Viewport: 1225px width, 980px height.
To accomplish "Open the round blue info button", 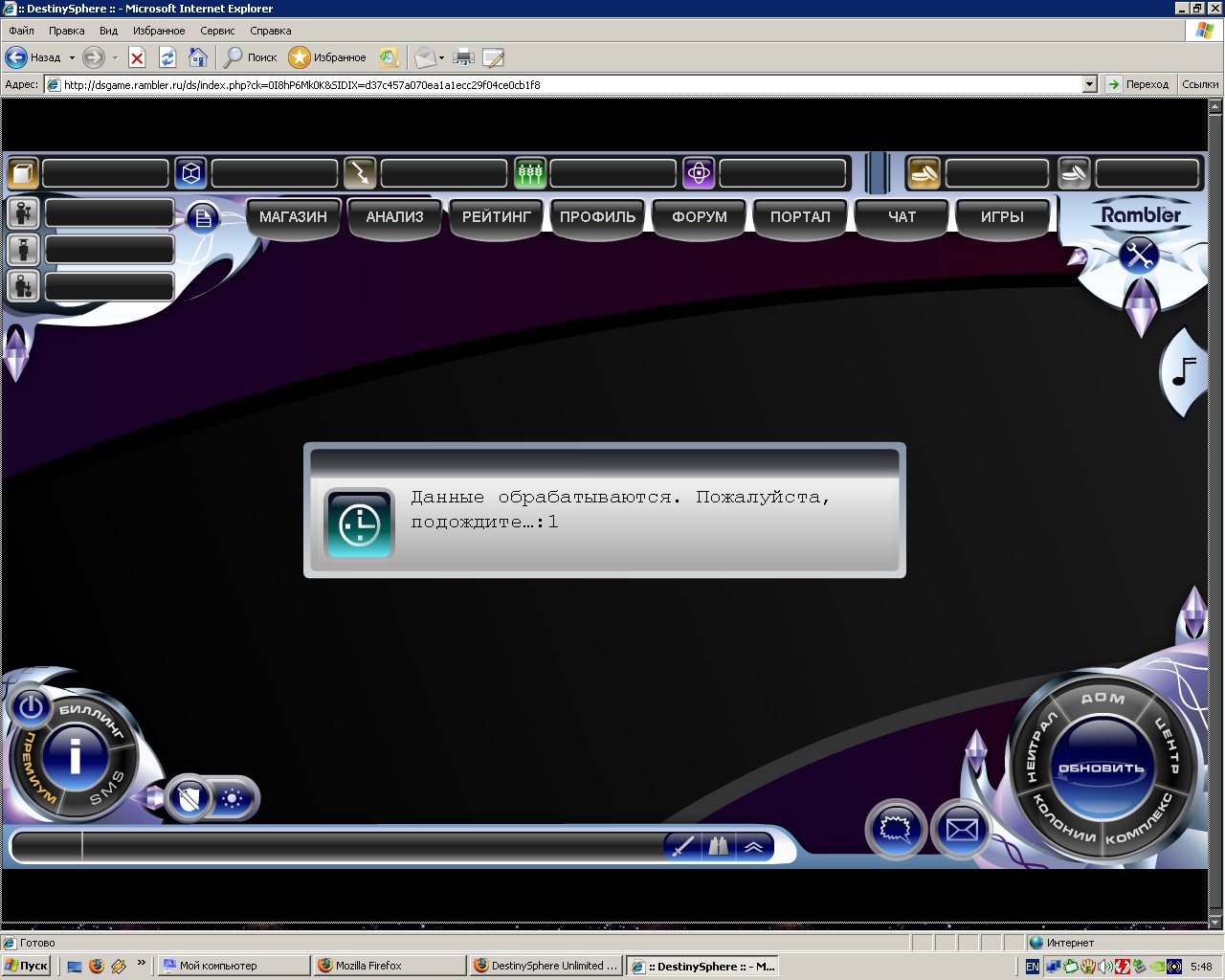I will (76, 756).
